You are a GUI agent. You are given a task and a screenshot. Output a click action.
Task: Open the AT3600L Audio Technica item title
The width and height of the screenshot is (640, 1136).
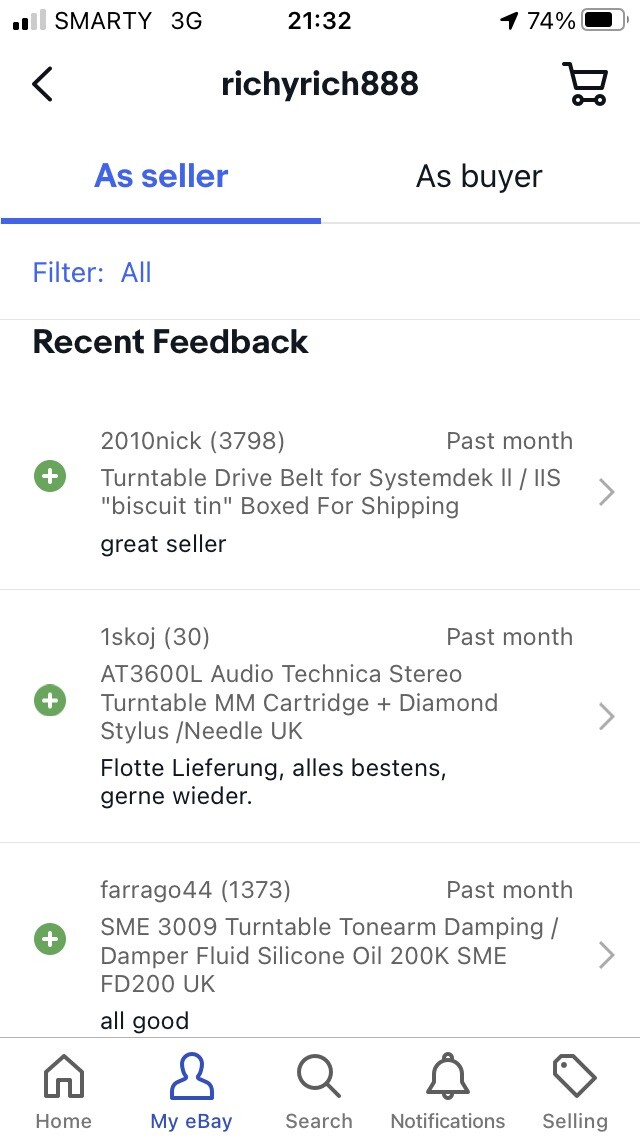click(299, 702)
